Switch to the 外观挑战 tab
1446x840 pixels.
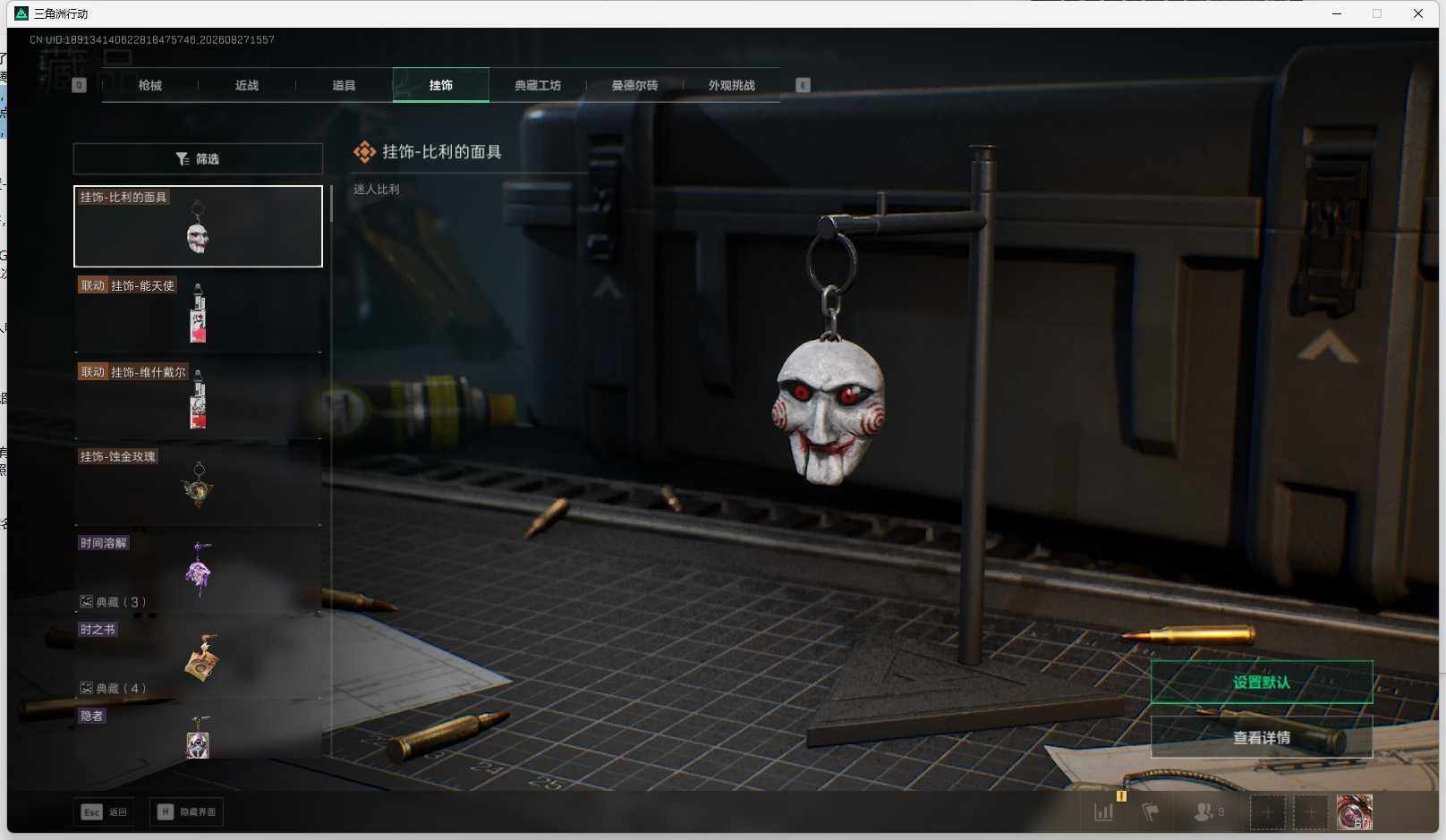pos(732,85)
